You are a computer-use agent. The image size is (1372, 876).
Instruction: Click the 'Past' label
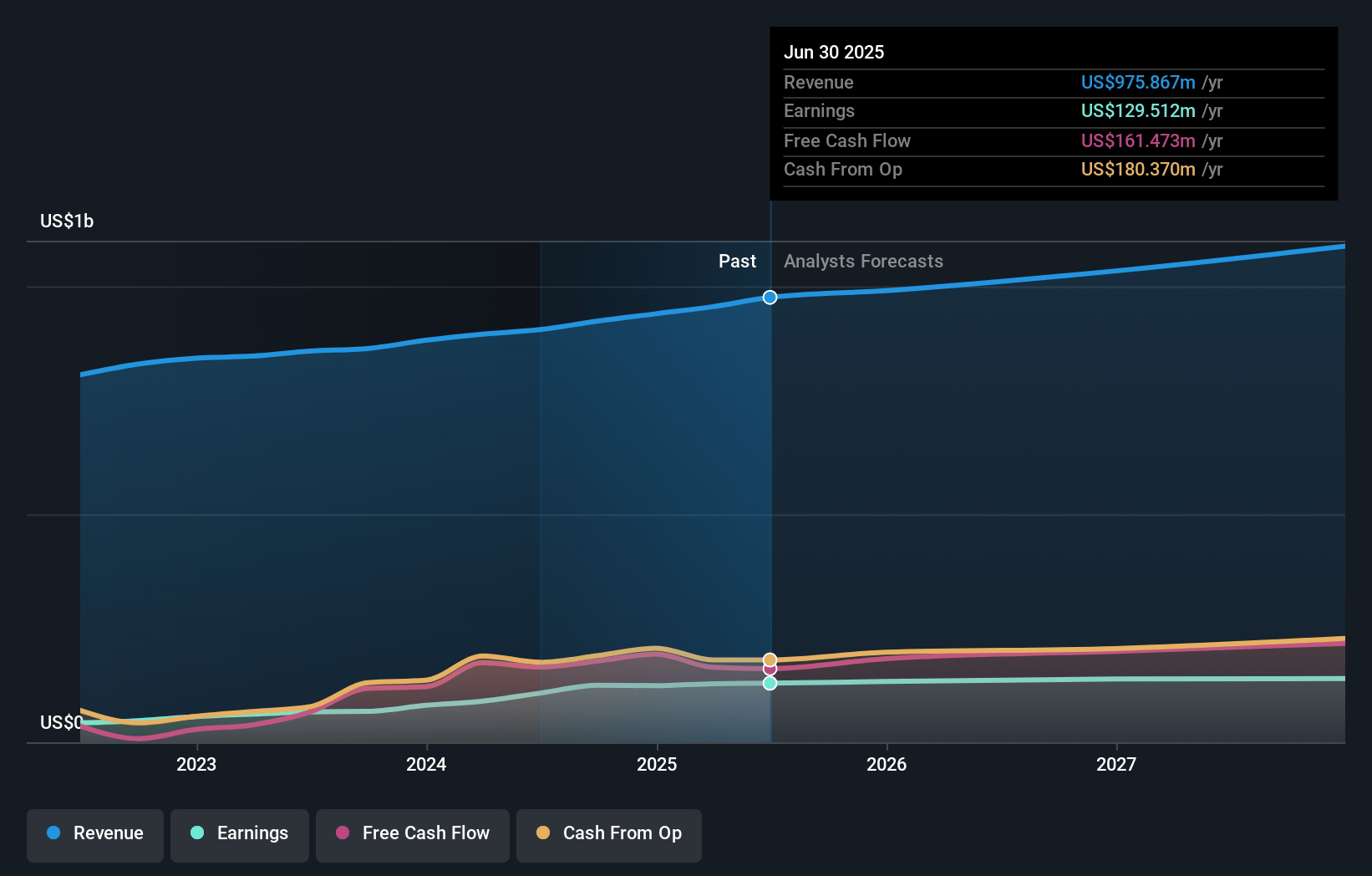click(x=737, y=261)
